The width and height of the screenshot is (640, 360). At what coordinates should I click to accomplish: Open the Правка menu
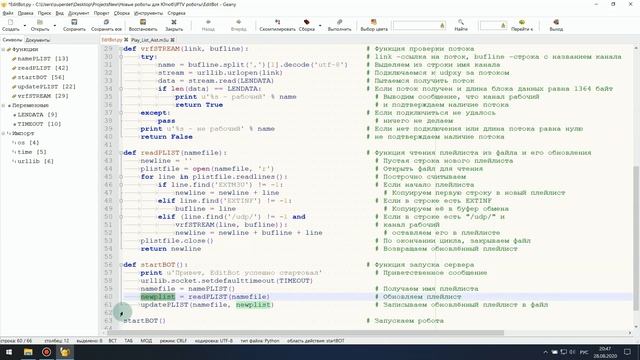[x=25, y=13]
